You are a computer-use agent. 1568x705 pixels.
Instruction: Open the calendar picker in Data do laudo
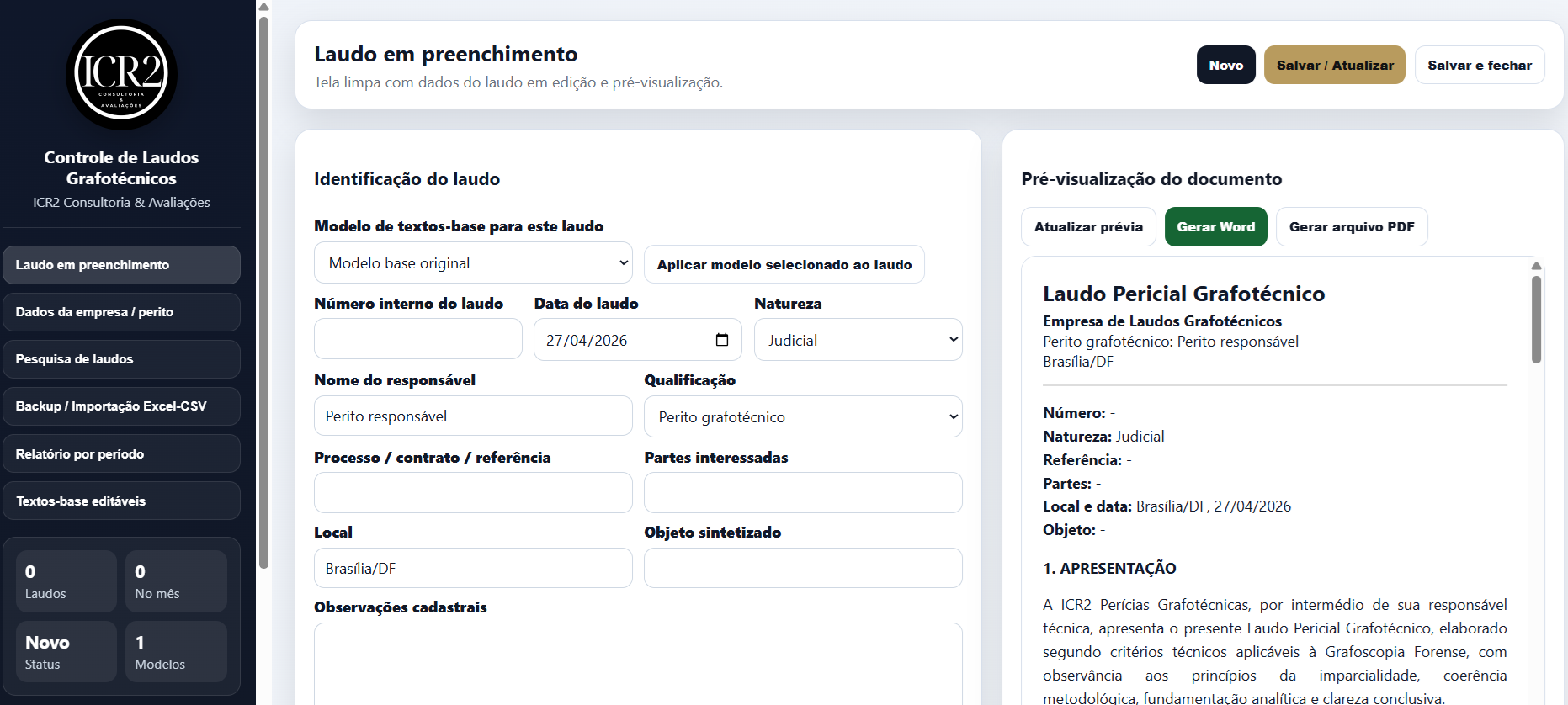(x=721, y=340)
